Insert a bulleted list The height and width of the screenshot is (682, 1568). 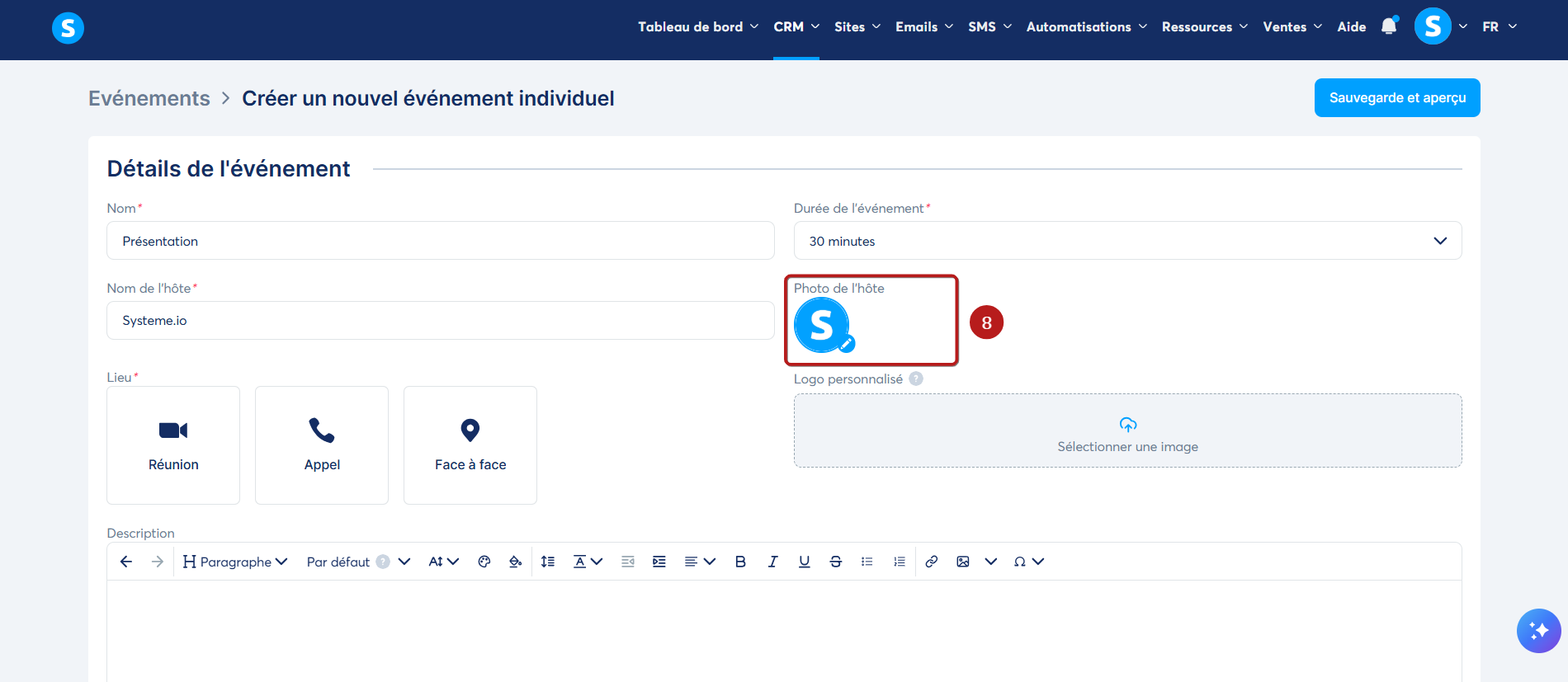tap(867, 562)
